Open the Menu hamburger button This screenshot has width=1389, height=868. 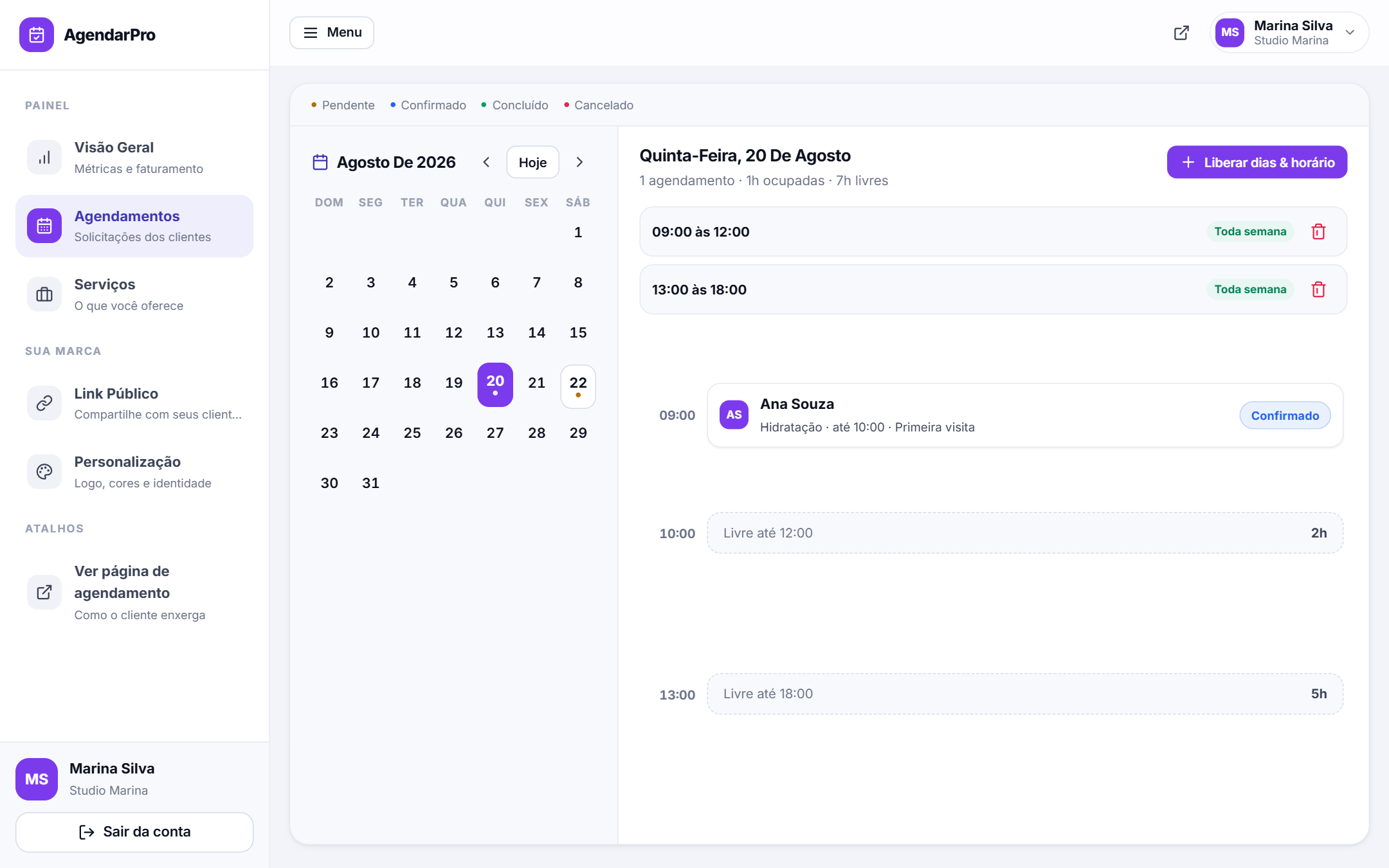(x=332, y=33)
